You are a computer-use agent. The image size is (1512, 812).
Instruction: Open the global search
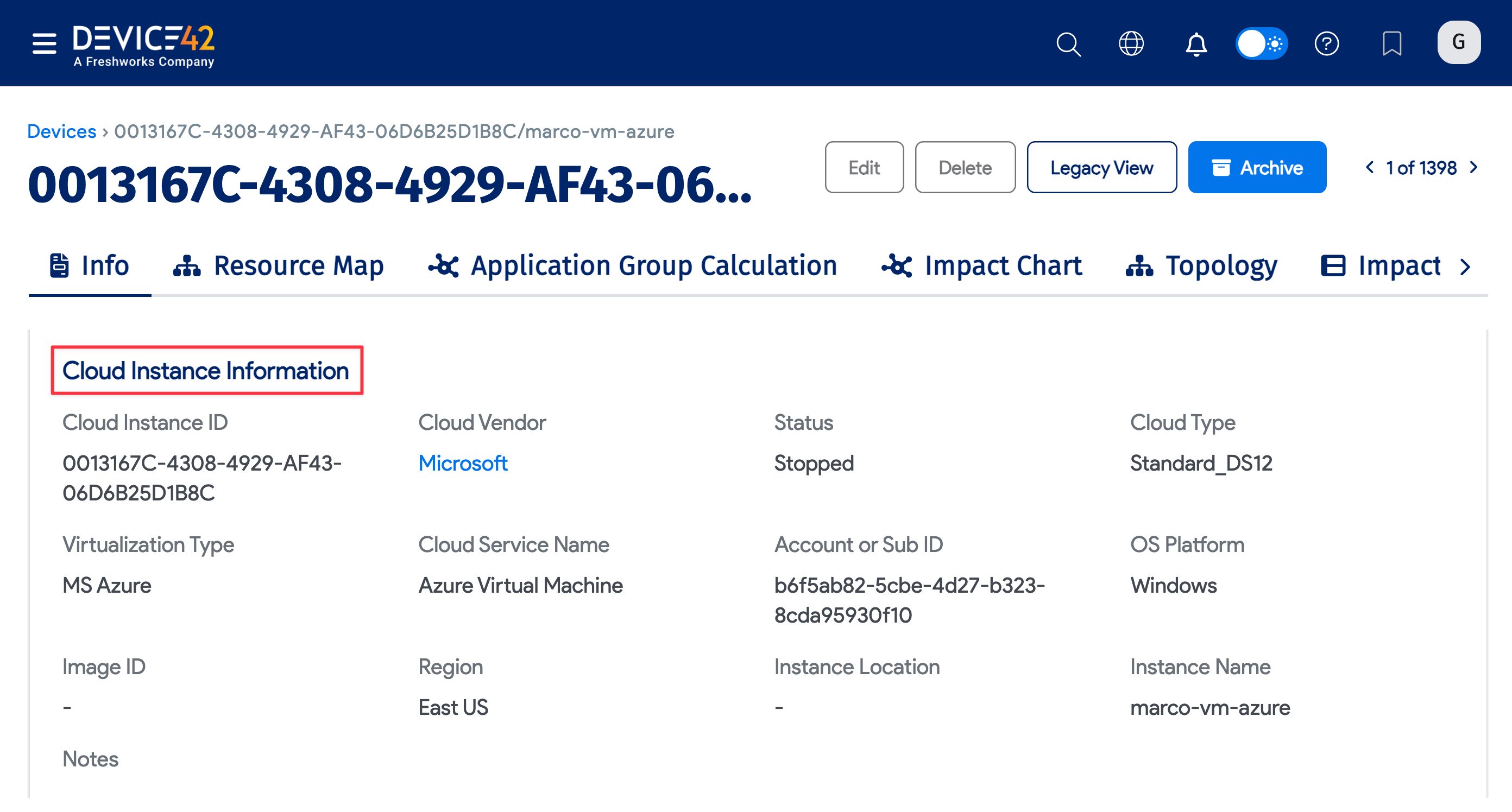tap(1068, 43)
